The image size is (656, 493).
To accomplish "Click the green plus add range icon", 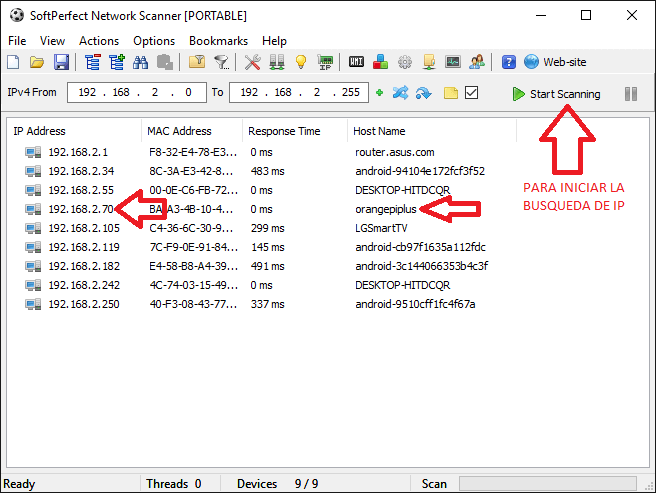I will 379,94.
